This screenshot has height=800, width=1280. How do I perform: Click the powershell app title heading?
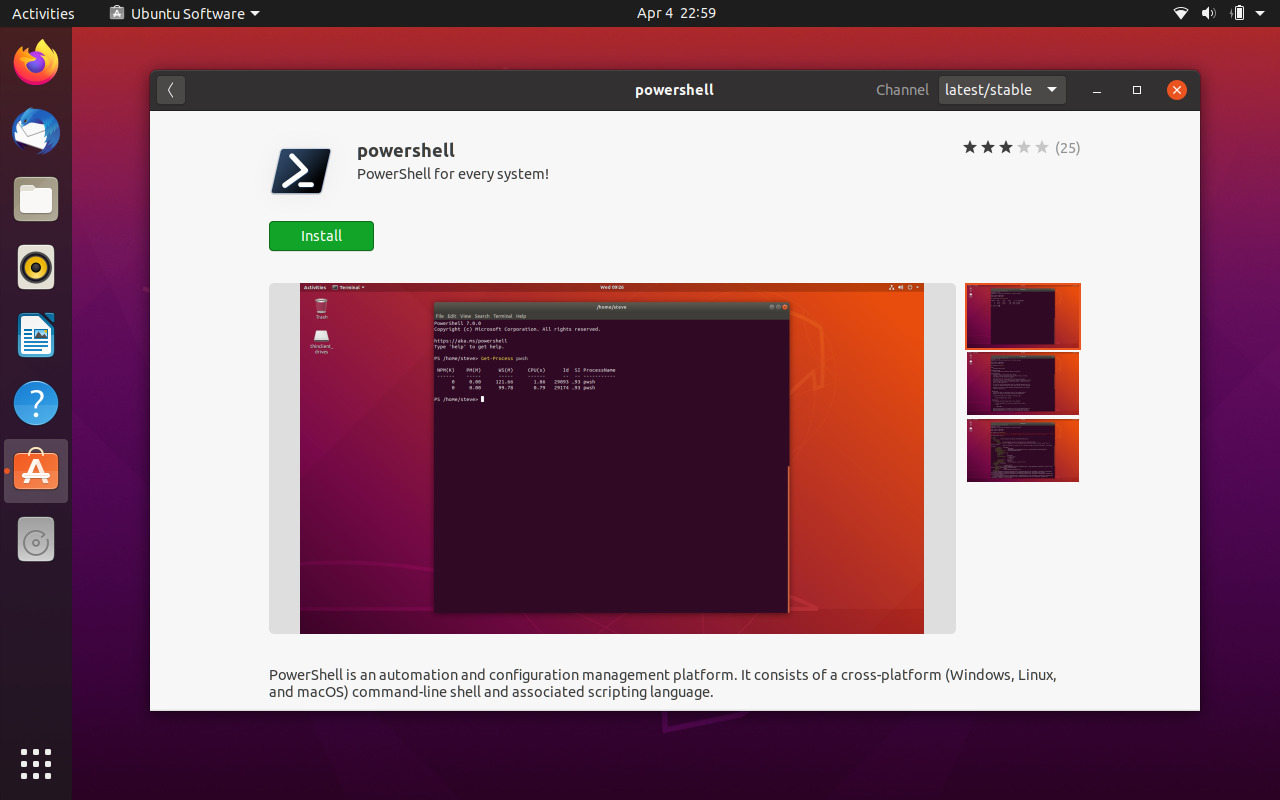(x=406, y=151)
